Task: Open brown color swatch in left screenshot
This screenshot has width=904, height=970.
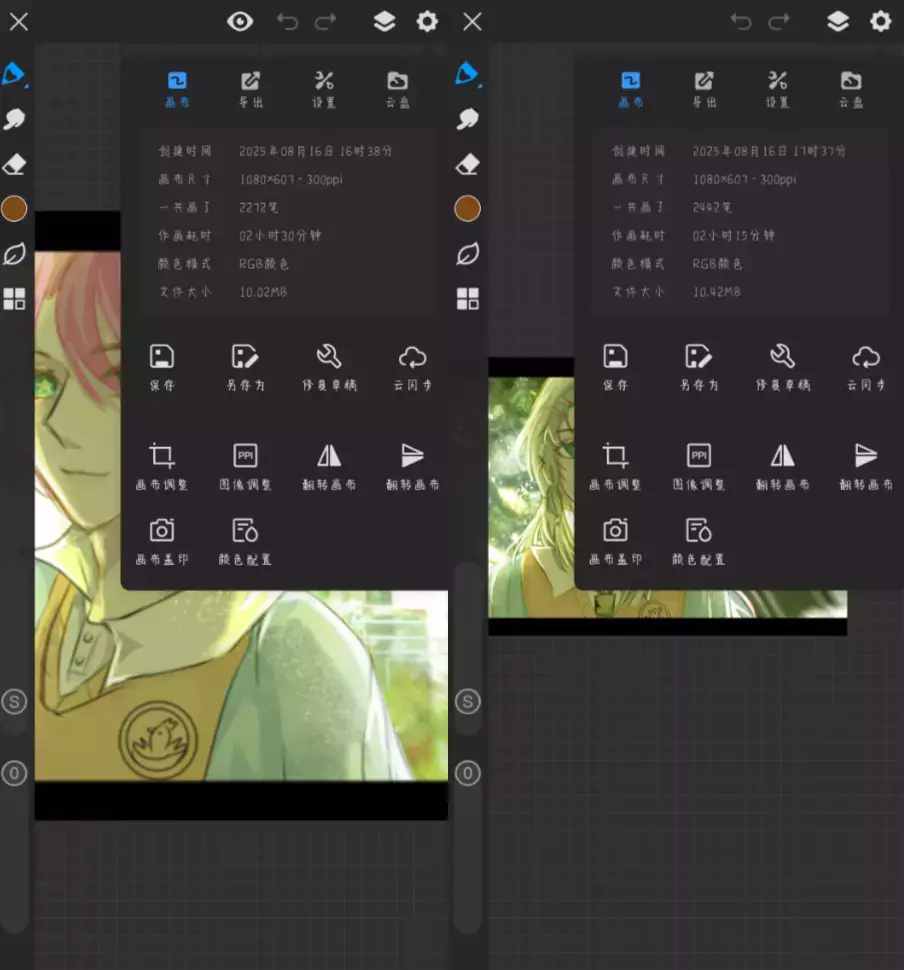Action: 14,208
